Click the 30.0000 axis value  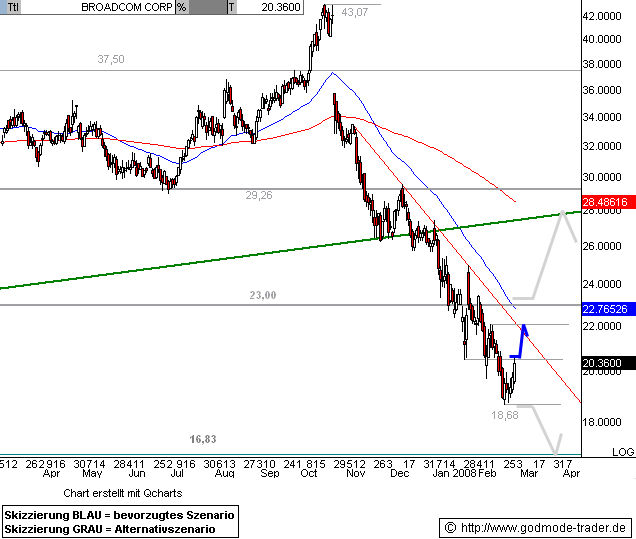602,177
